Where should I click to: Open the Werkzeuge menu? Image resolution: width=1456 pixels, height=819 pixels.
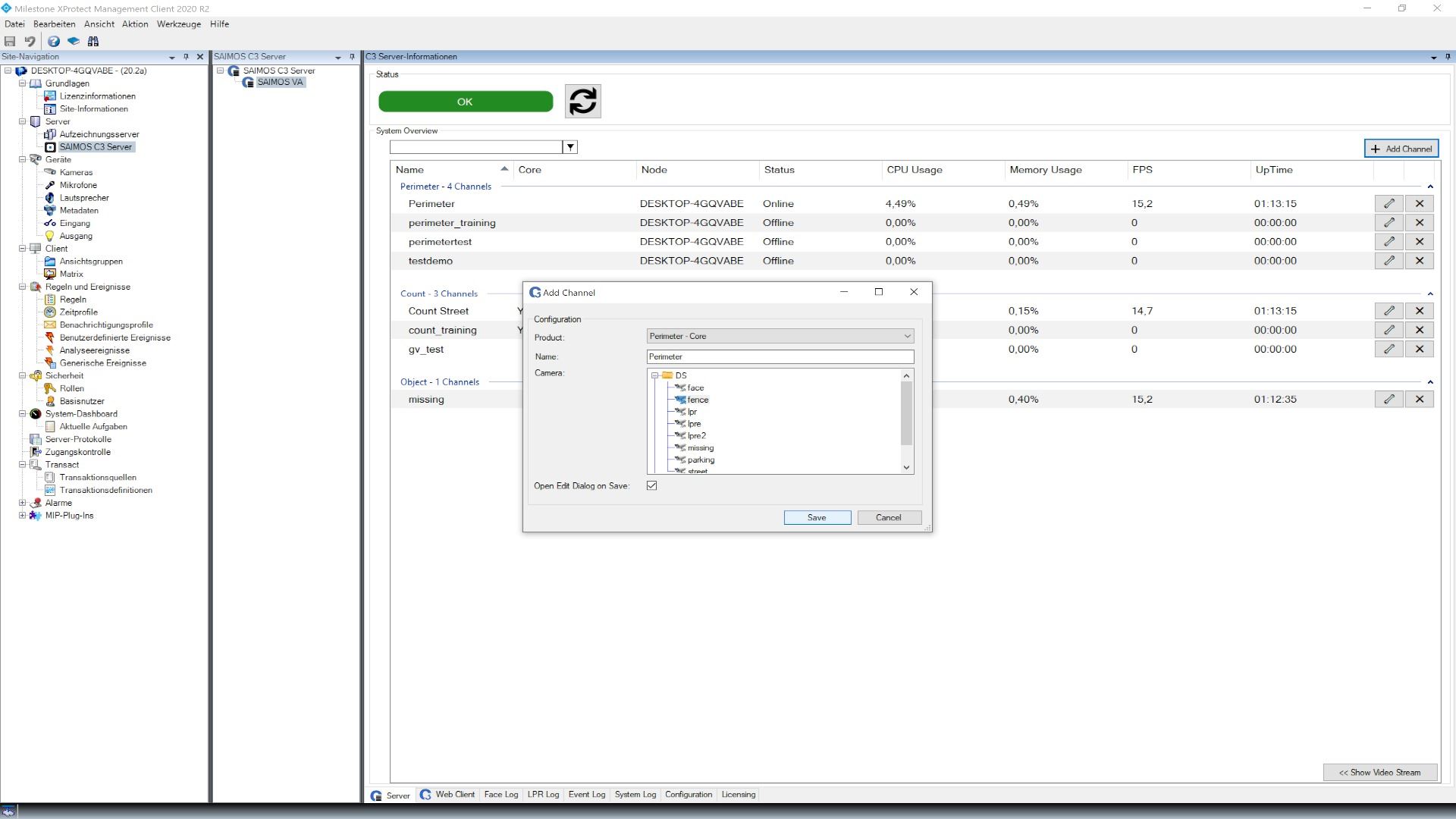[179, 24]
